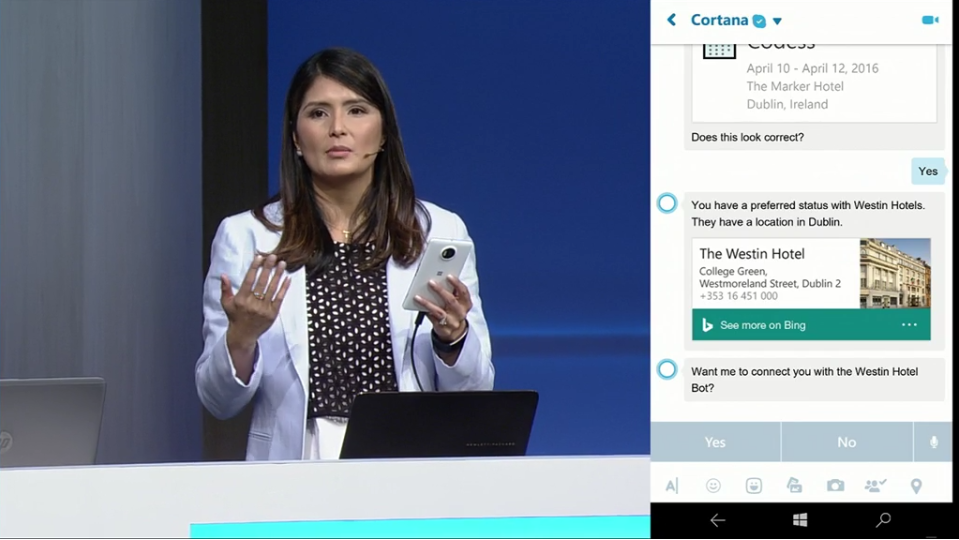Open 'See more on Bing' link

coord(763,325)
